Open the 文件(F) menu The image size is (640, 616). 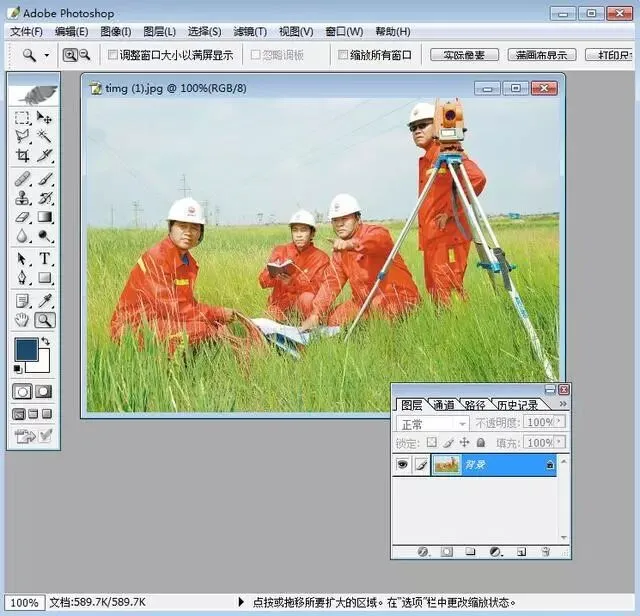click(x=27, y=32)
